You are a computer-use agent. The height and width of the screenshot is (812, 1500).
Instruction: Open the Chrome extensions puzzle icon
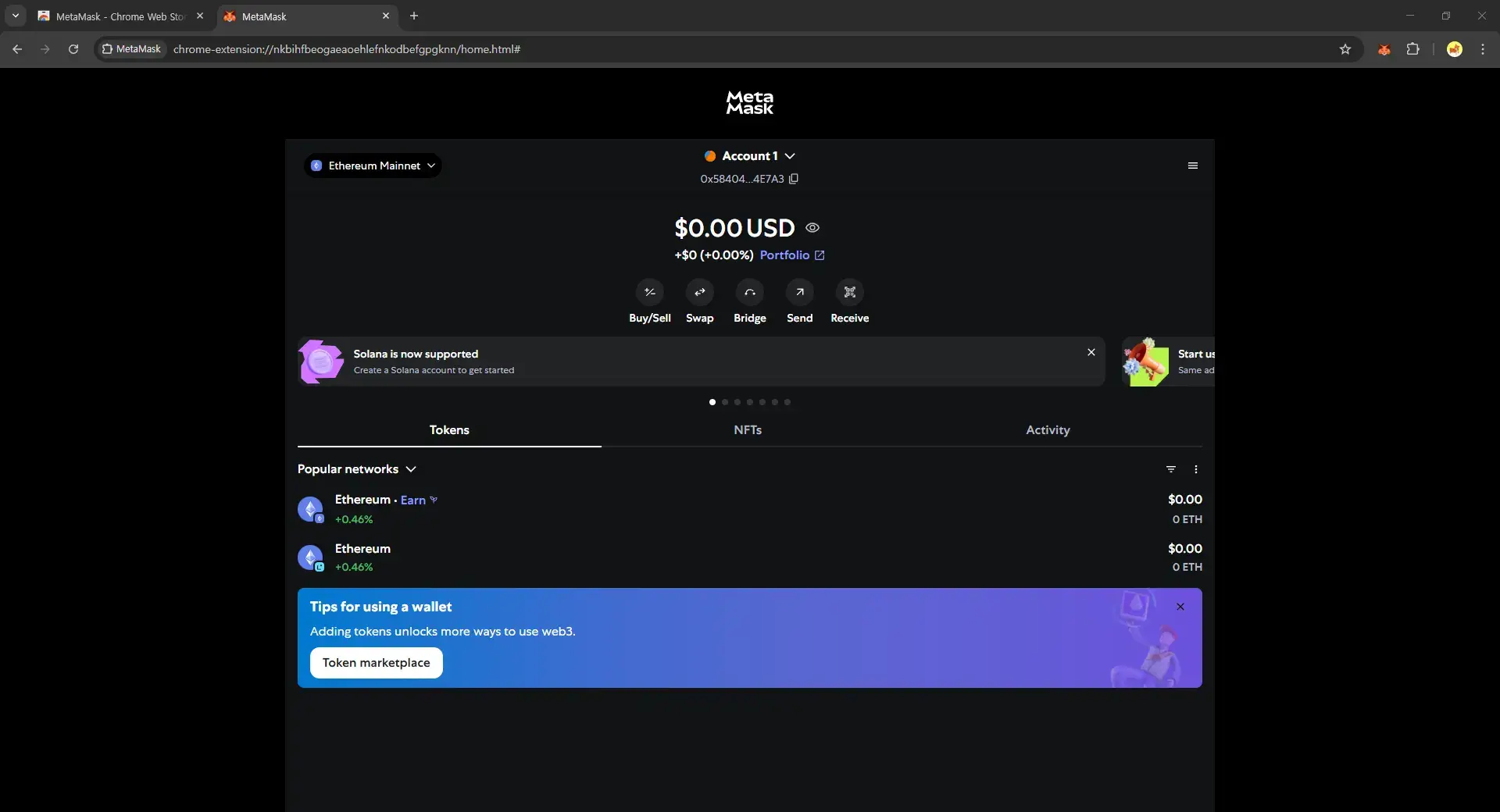[1412, 49]
